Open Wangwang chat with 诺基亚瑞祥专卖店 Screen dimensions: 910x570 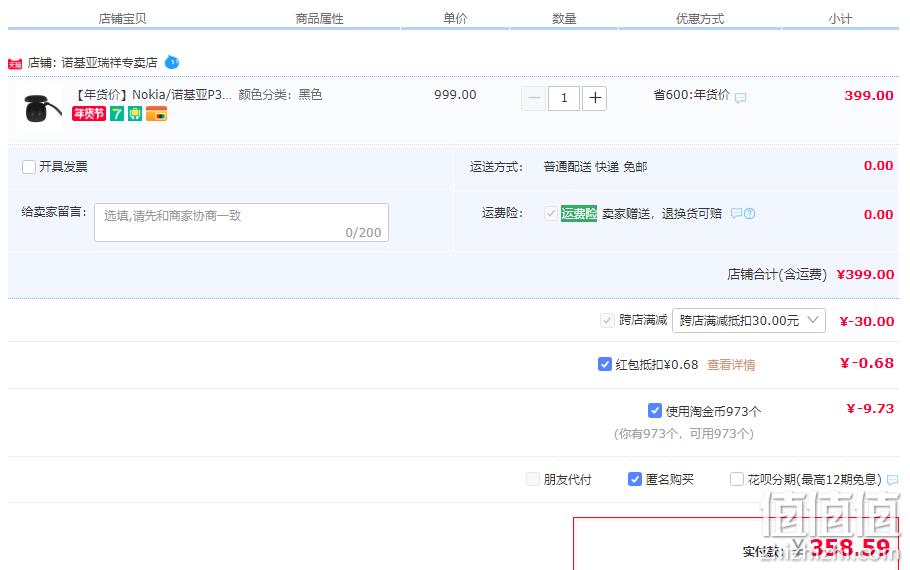(x=172, y=62)
